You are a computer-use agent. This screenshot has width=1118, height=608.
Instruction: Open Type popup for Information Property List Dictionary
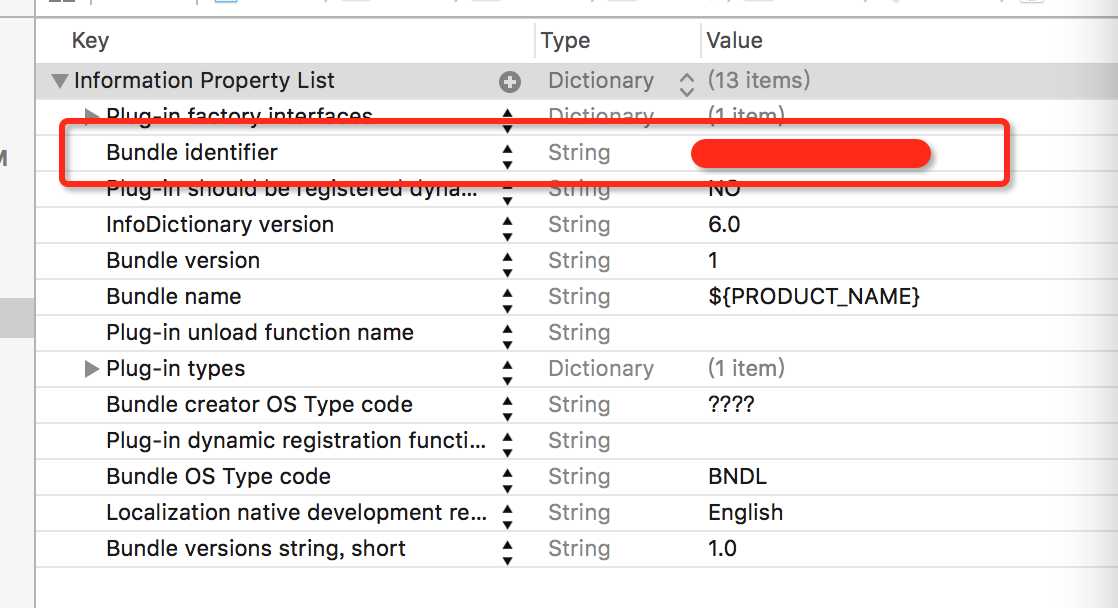(x=686, y=84)
